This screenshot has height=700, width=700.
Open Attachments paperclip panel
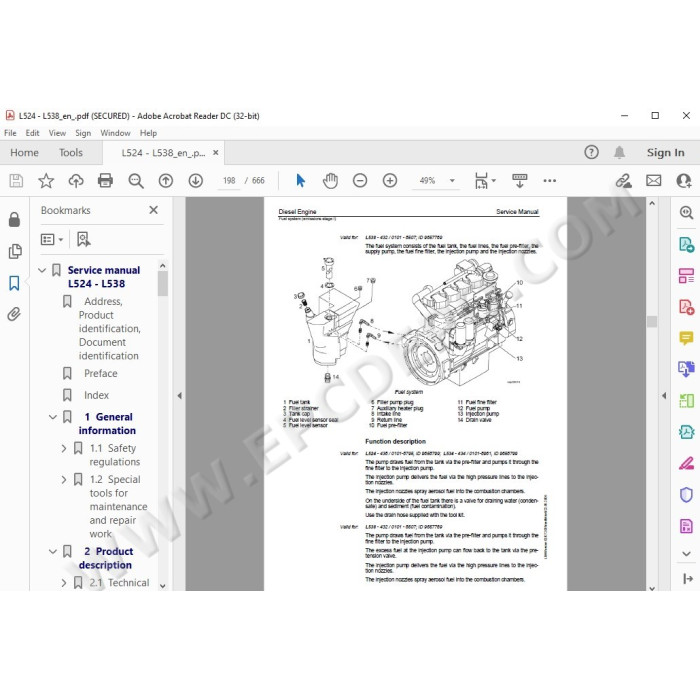(x=14, y=314)
